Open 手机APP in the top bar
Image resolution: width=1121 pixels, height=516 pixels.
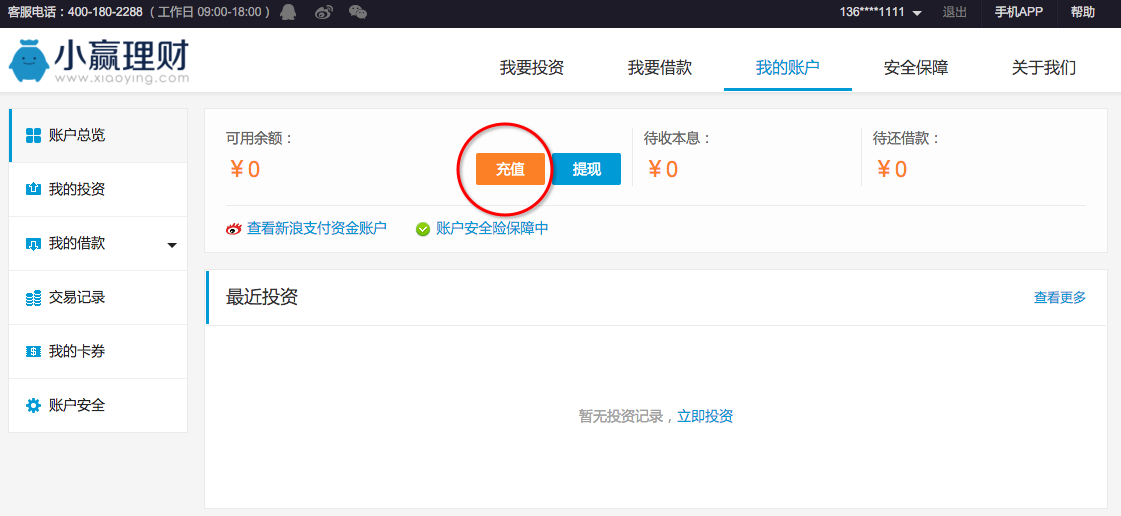(x=1019, y=12)
